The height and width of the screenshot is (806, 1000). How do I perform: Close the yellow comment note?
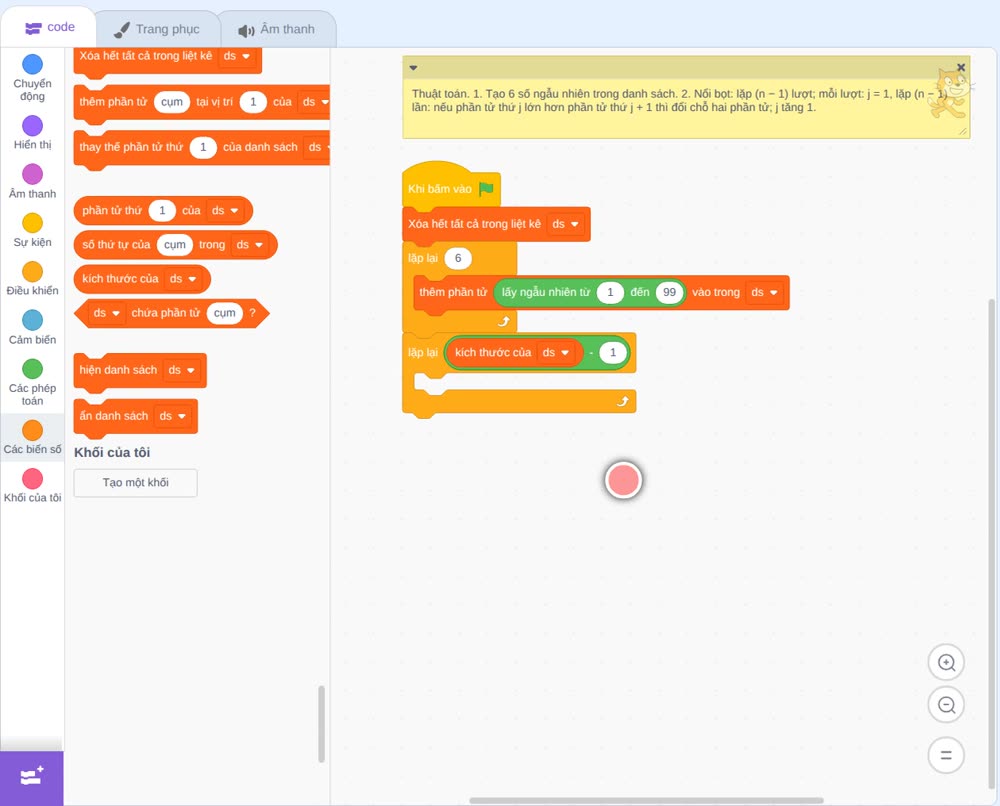pyautogui.click(x=960, y=67)
